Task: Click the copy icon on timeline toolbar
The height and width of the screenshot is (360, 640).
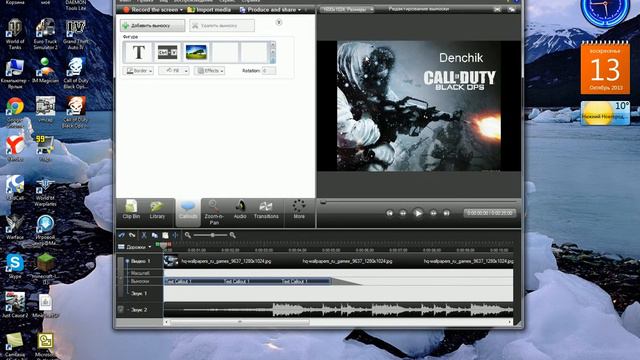Action: (154, 235)
